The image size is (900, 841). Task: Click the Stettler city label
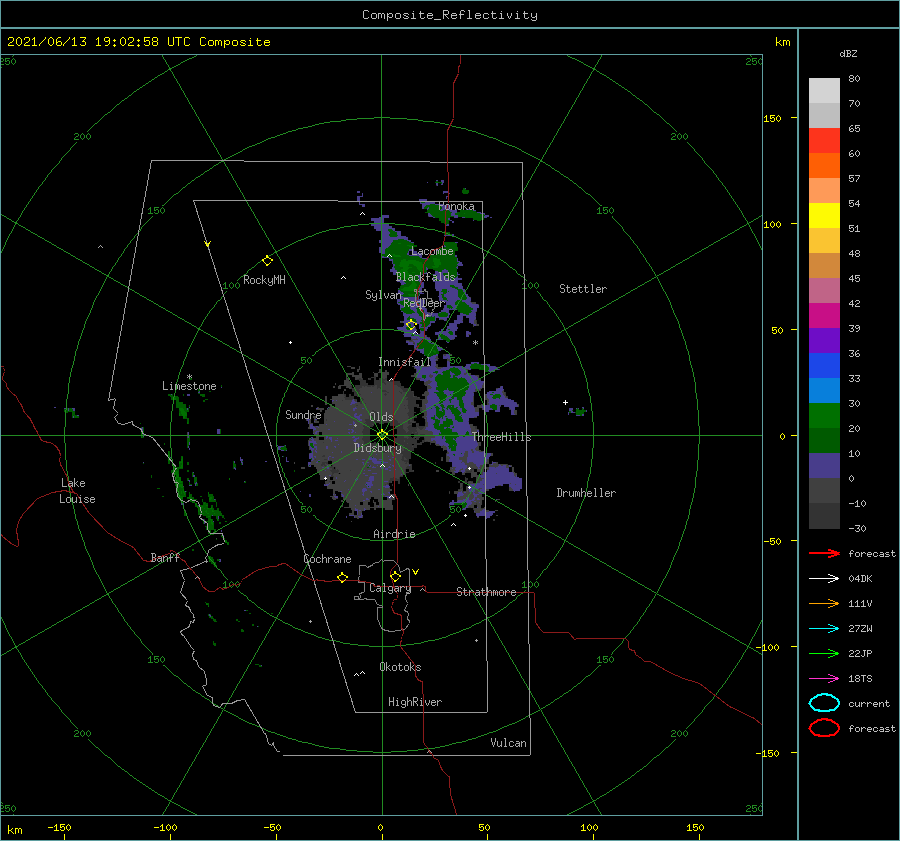tap(583, 289)
